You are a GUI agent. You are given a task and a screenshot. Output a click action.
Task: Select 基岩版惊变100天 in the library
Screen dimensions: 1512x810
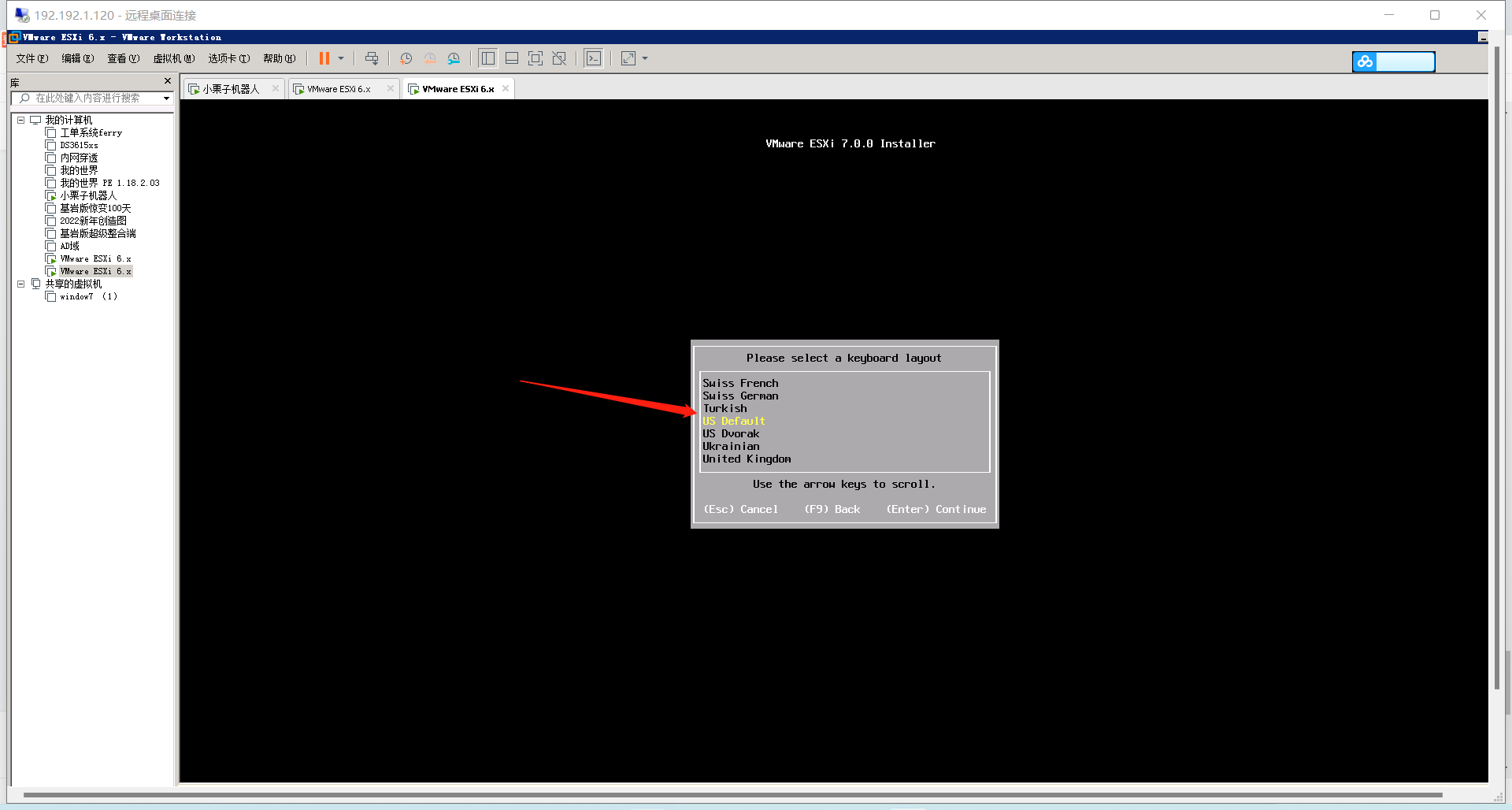tap(95, 209)
